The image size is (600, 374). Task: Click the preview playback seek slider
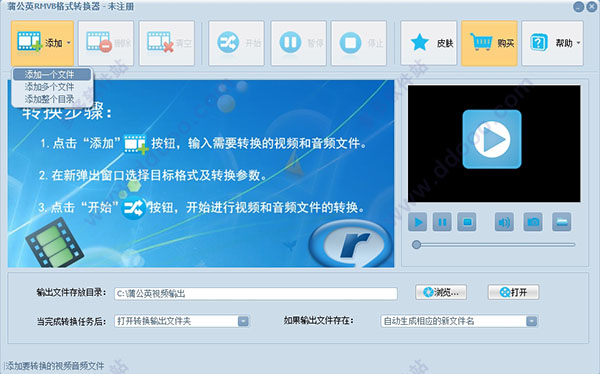pyautogui.click(x=494, y=245)
